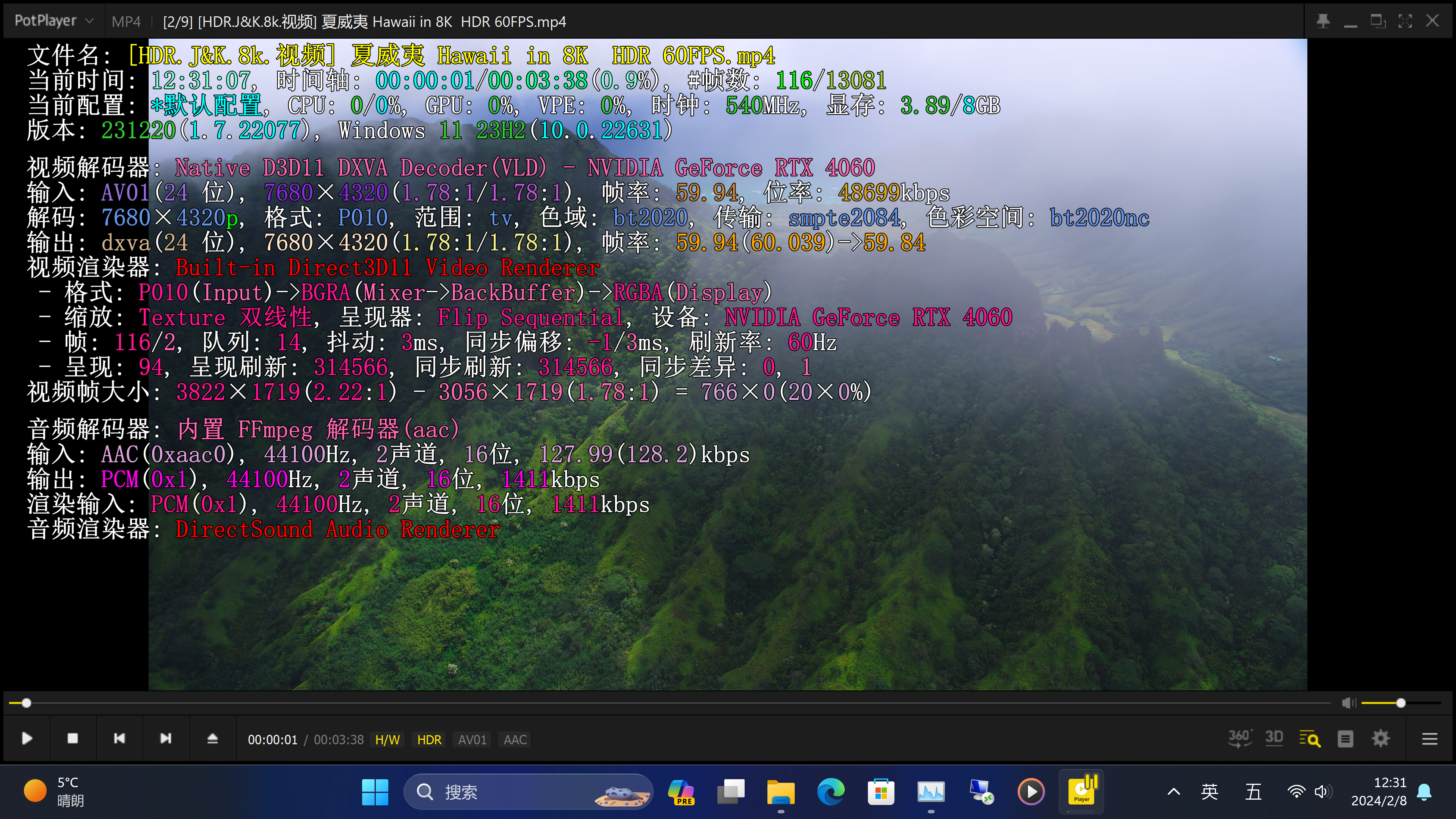Viewport: 1456px width, 819px height.
Task: Open the highlighted playlist browser icon
Action: coord(1310,738)
